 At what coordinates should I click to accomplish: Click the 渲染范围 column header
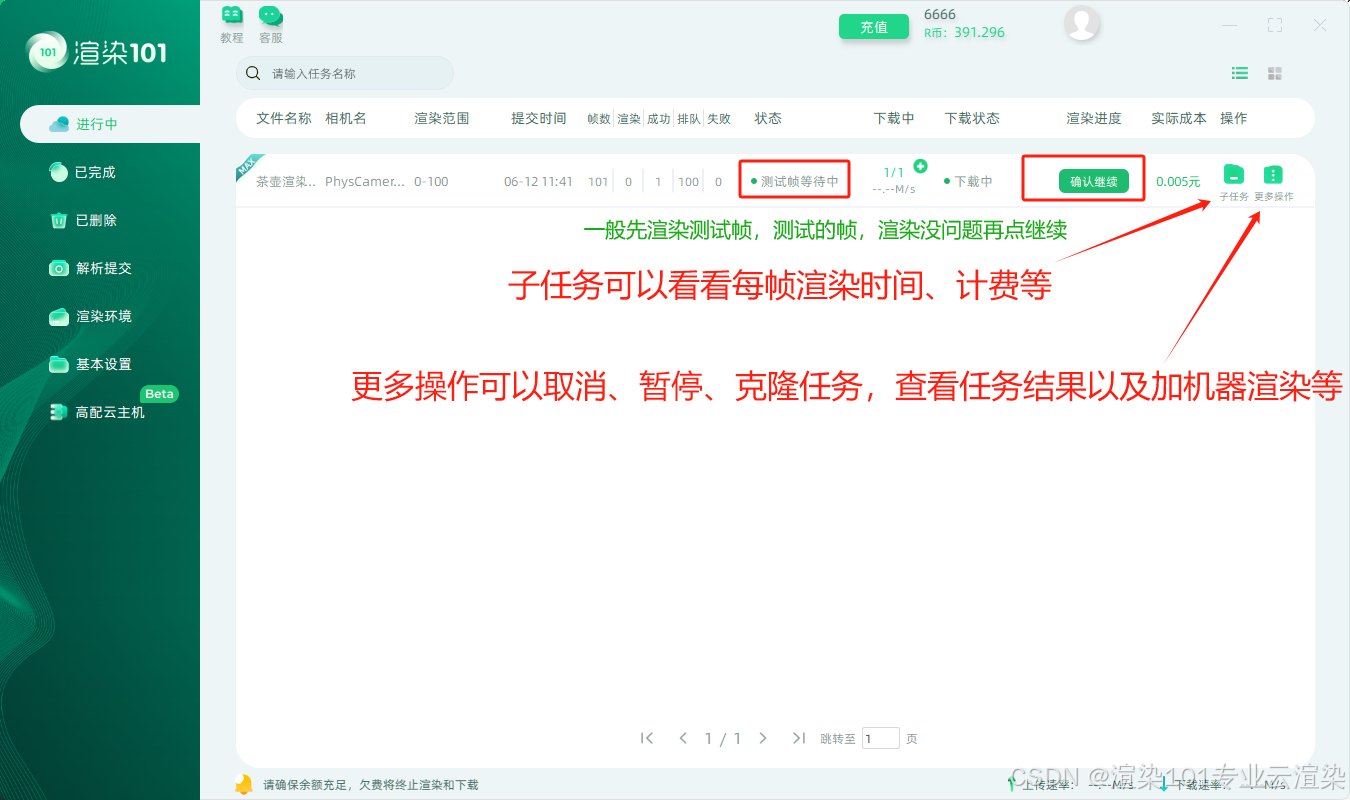(x=442, y=118)
